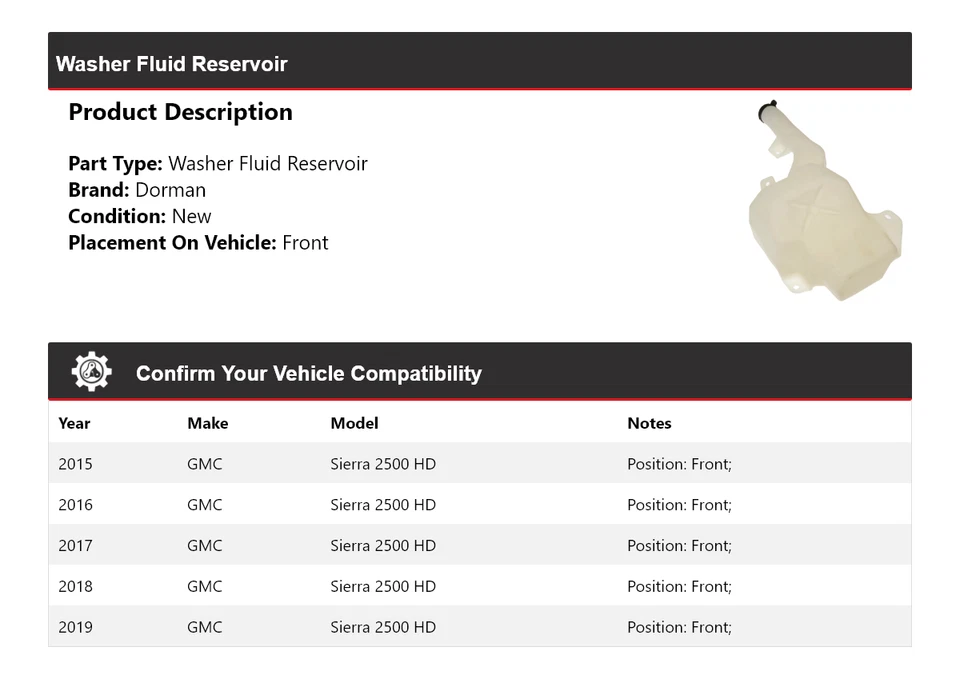Click the 'Product Description' heading
The width and height of the screenshot is (960, 679).
(181, 112)
